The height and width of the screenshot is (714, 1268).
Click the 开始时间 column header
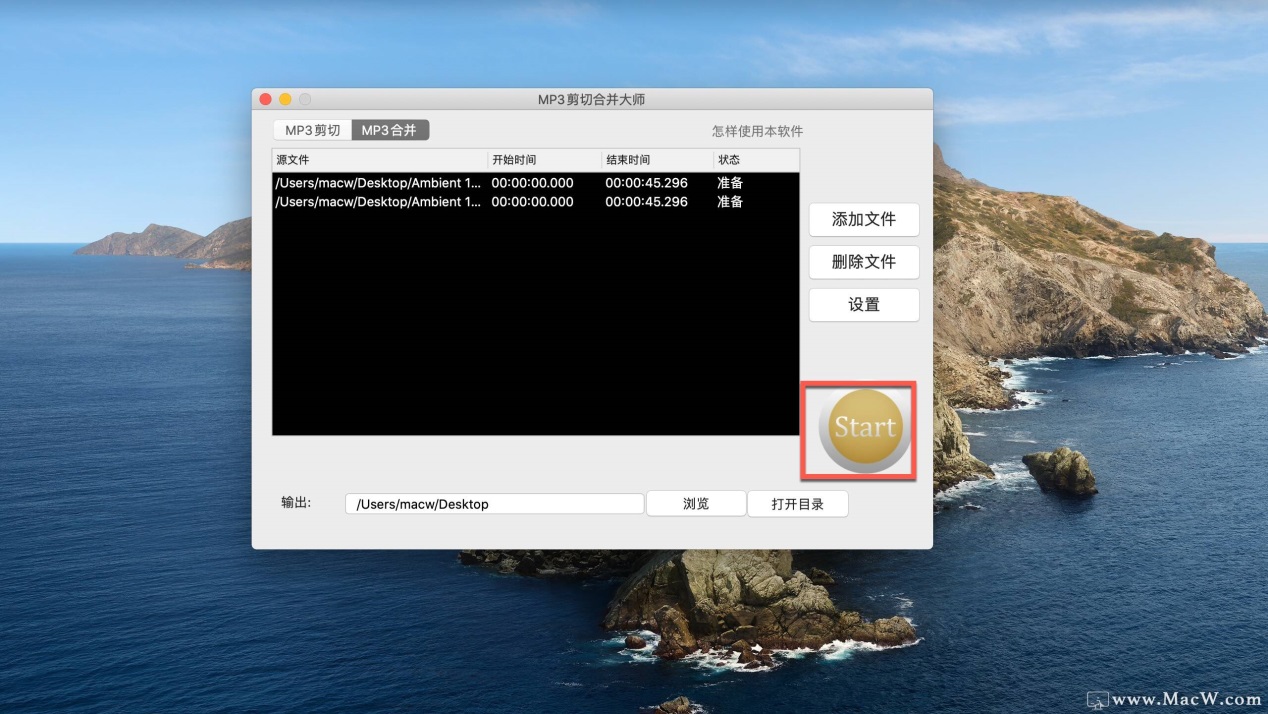point(543,160)
